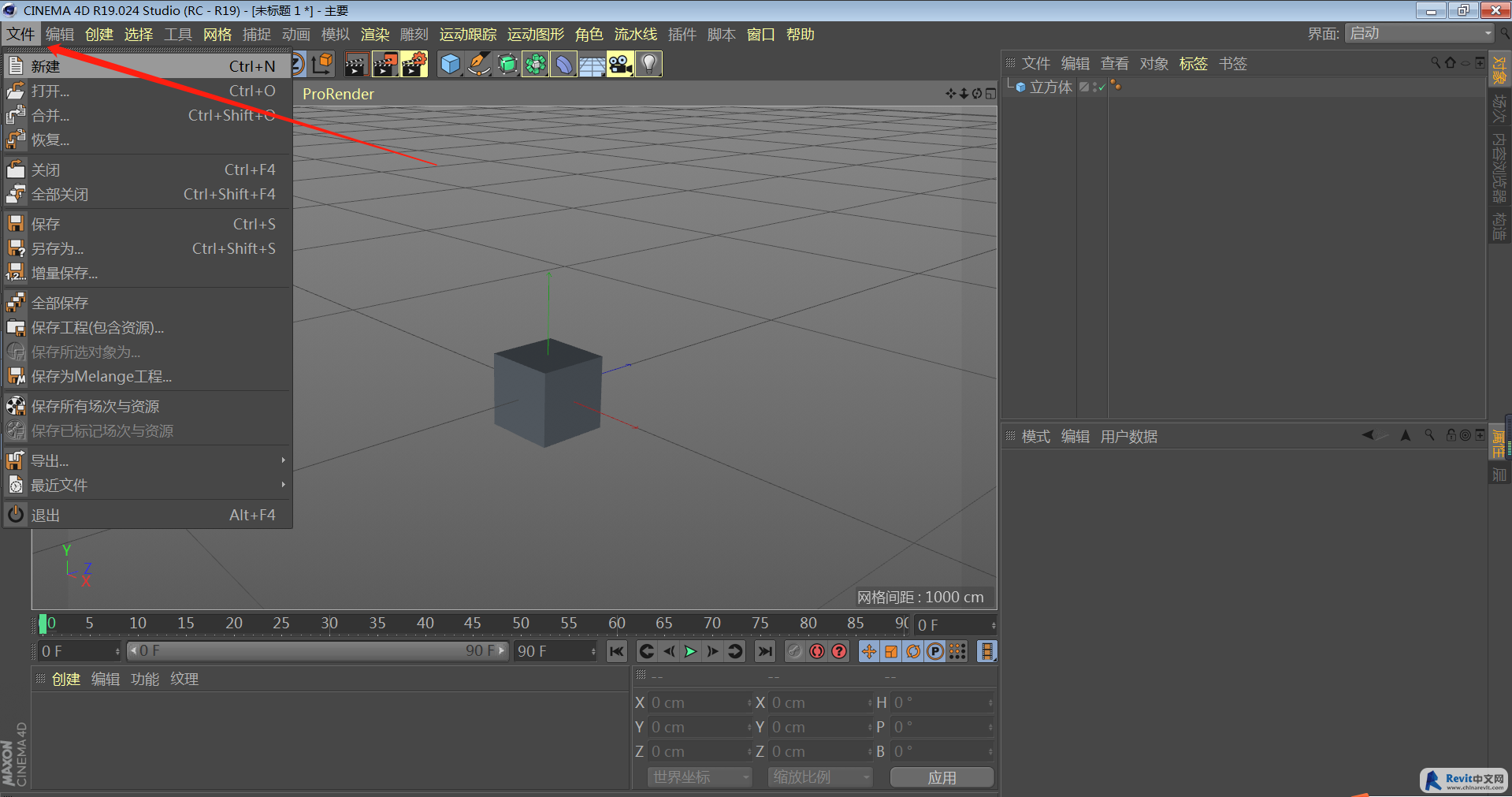The height and width of the screenshot is (797, 1512).
Task: Open Attribute Manager 用户数据 menu
Action: 1128,437
